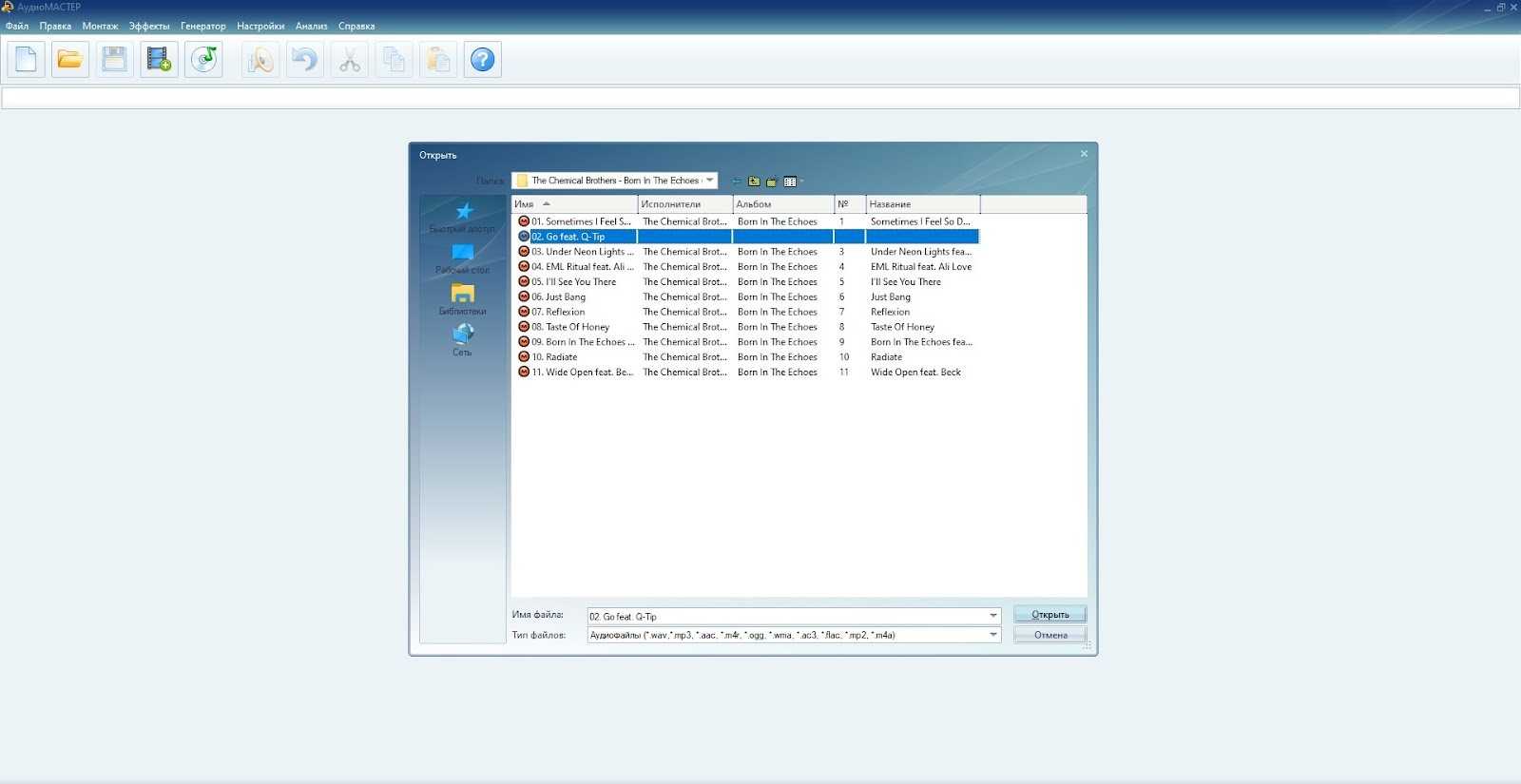Open the Монтаж menu
Image resolution: width=1521 pixels, height=784 pixels.
[100, 27]
